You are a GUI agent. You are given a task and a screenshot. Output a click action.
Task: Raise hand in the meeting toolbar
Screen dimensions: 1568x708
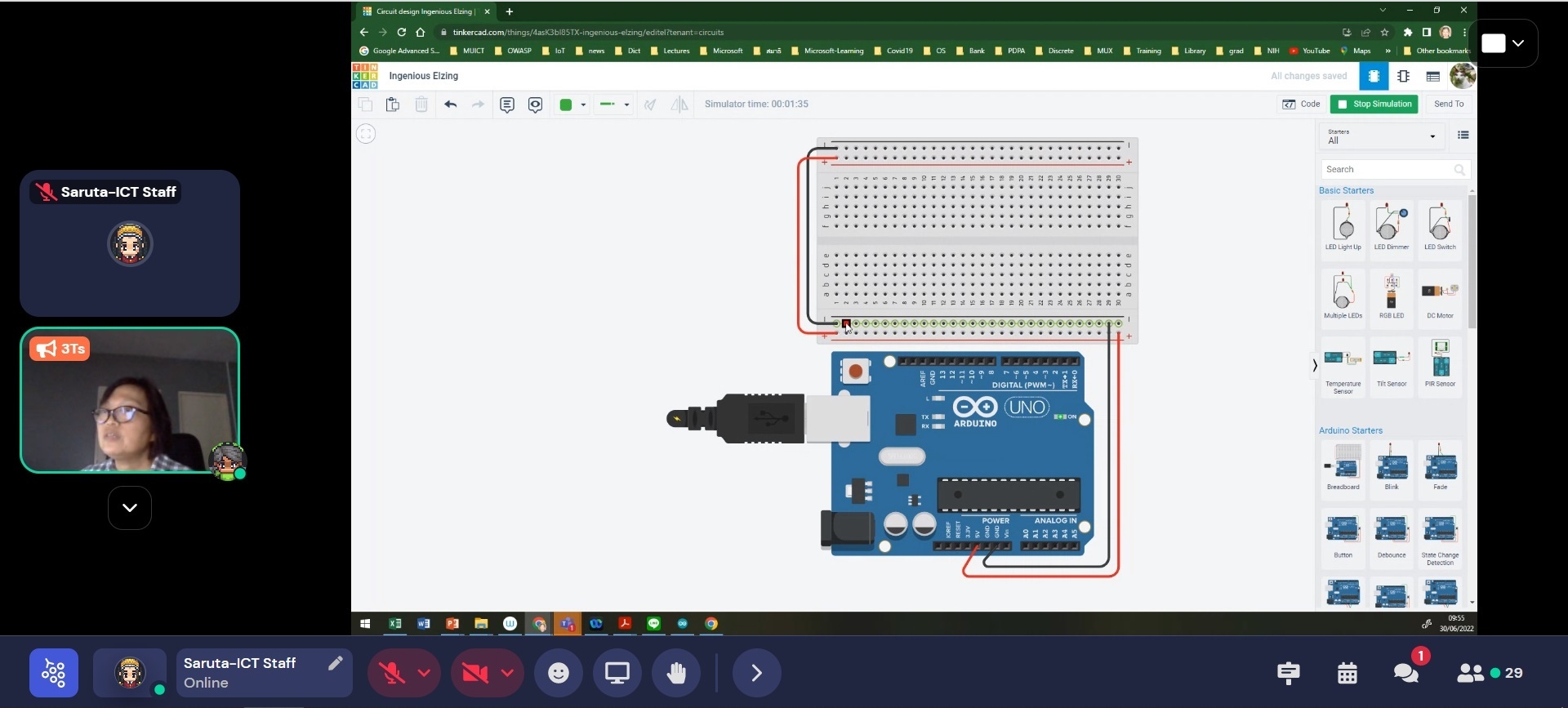pyautogui.click(x=676, y=673)
